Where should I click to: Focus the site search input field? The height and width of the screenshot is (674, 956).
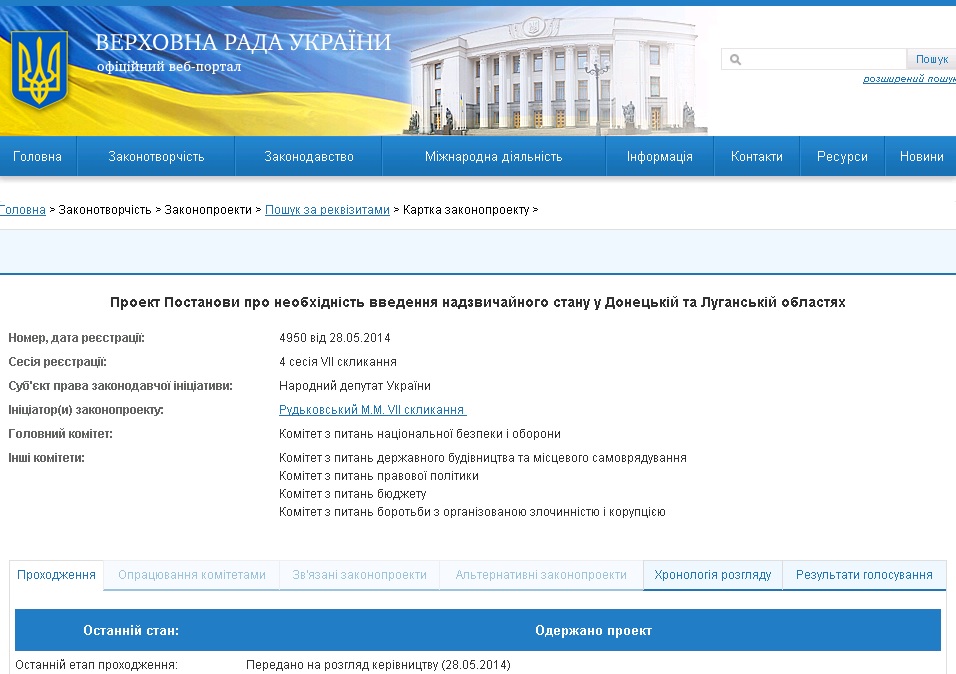pyautogui.click(x=814, y=59)
